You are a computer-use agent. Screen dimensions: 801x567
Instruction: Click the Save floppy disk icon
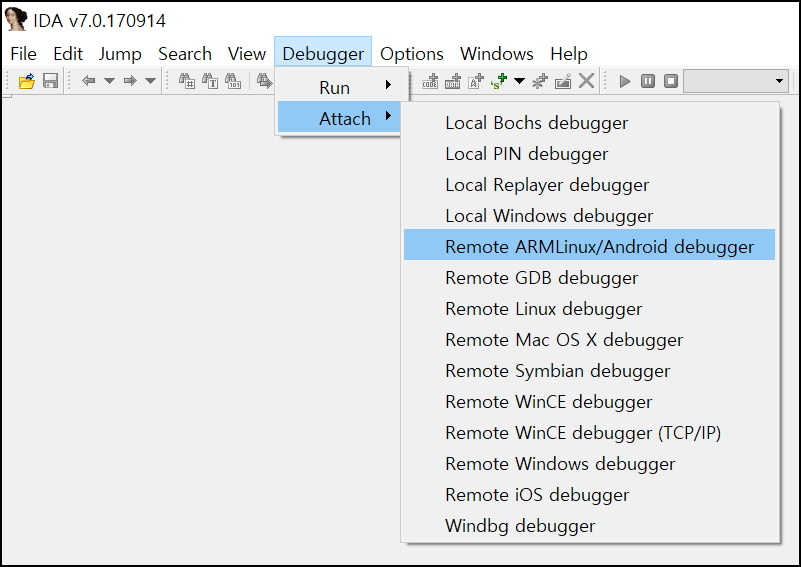pos(50,81)
